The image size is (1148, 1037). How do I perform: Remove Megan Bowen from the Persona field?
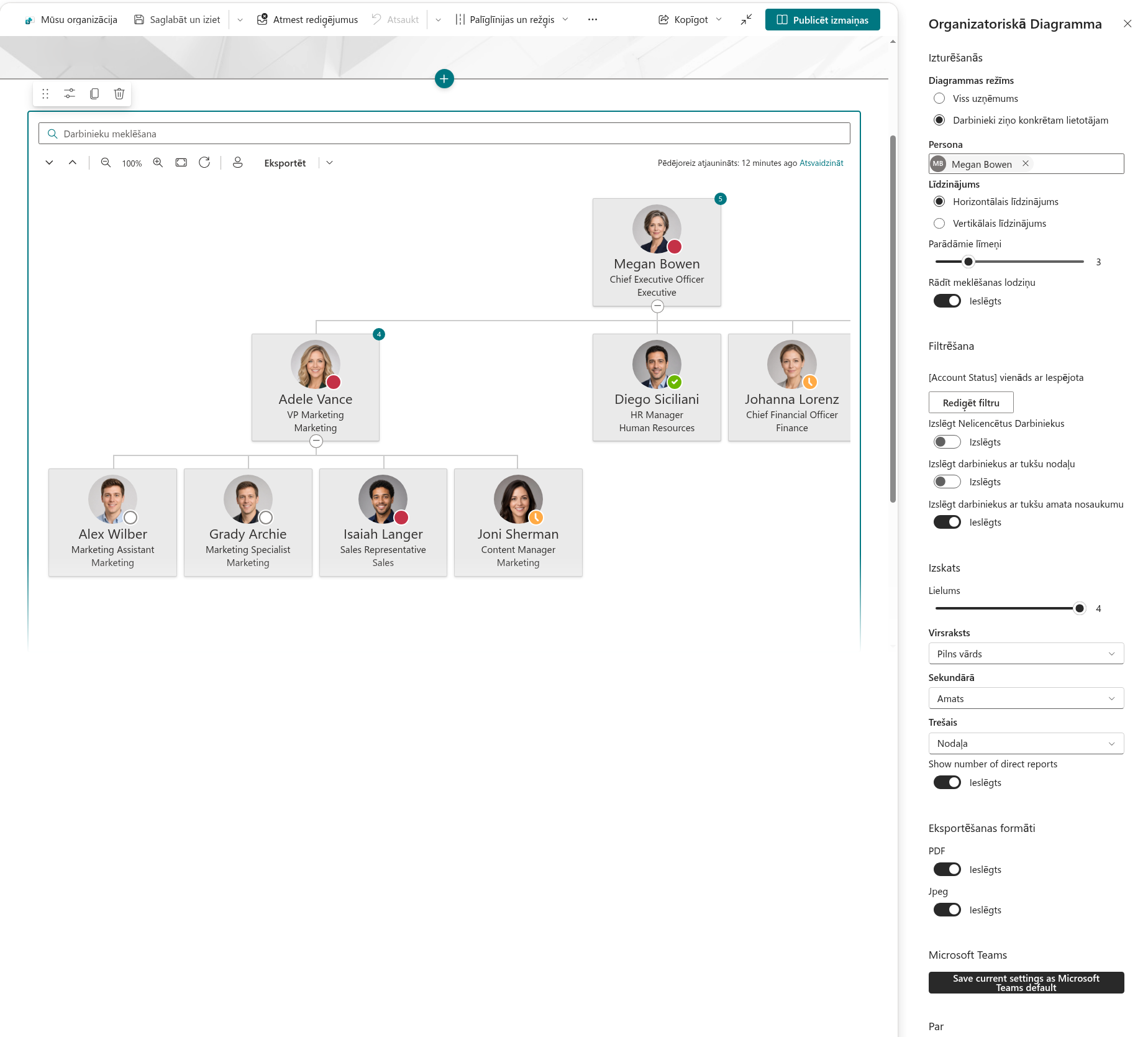pyautogui.click(x=1026, y=163)
